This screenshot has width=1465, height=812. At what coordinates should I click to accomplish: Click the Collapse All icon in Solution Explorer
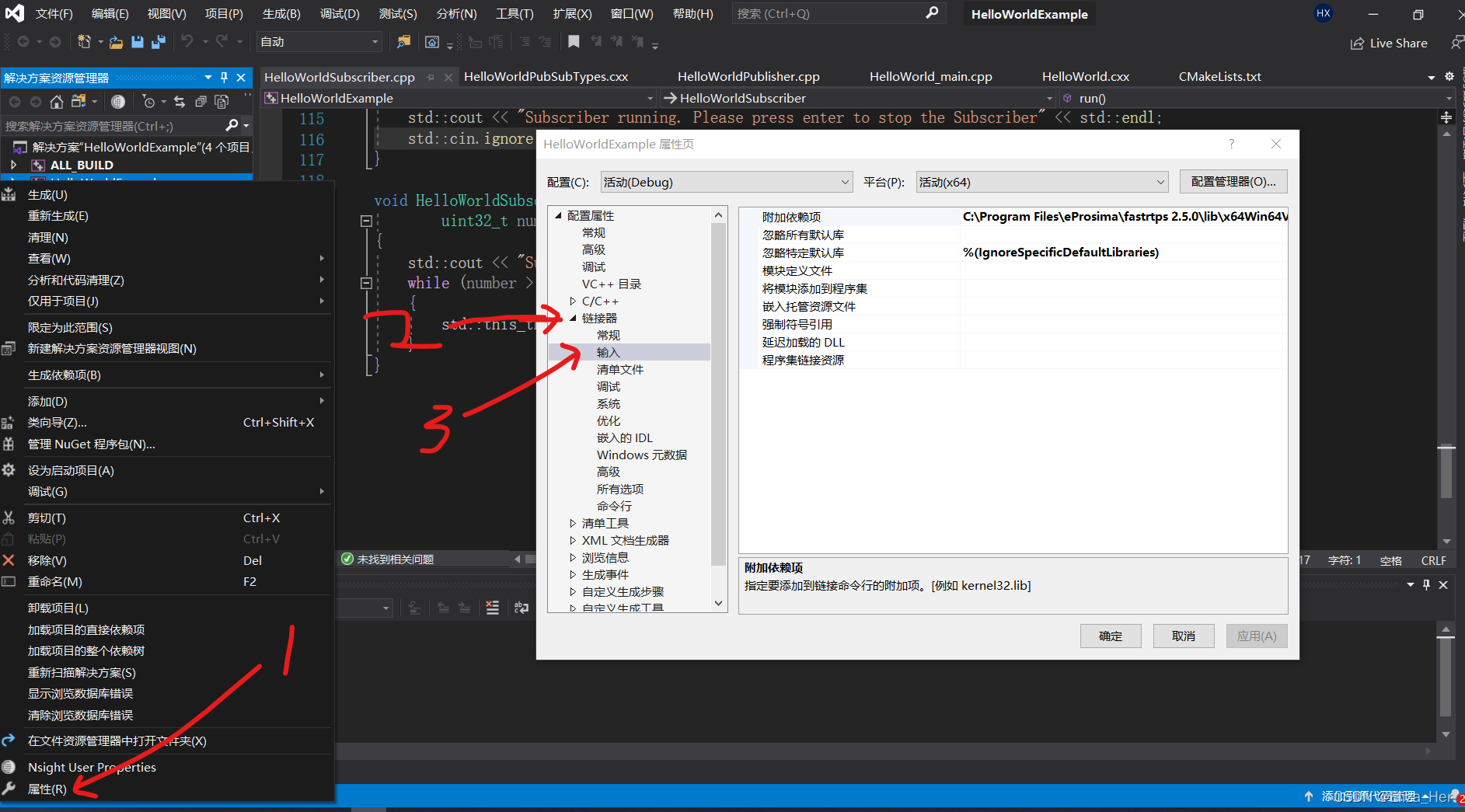click(201, 102)
